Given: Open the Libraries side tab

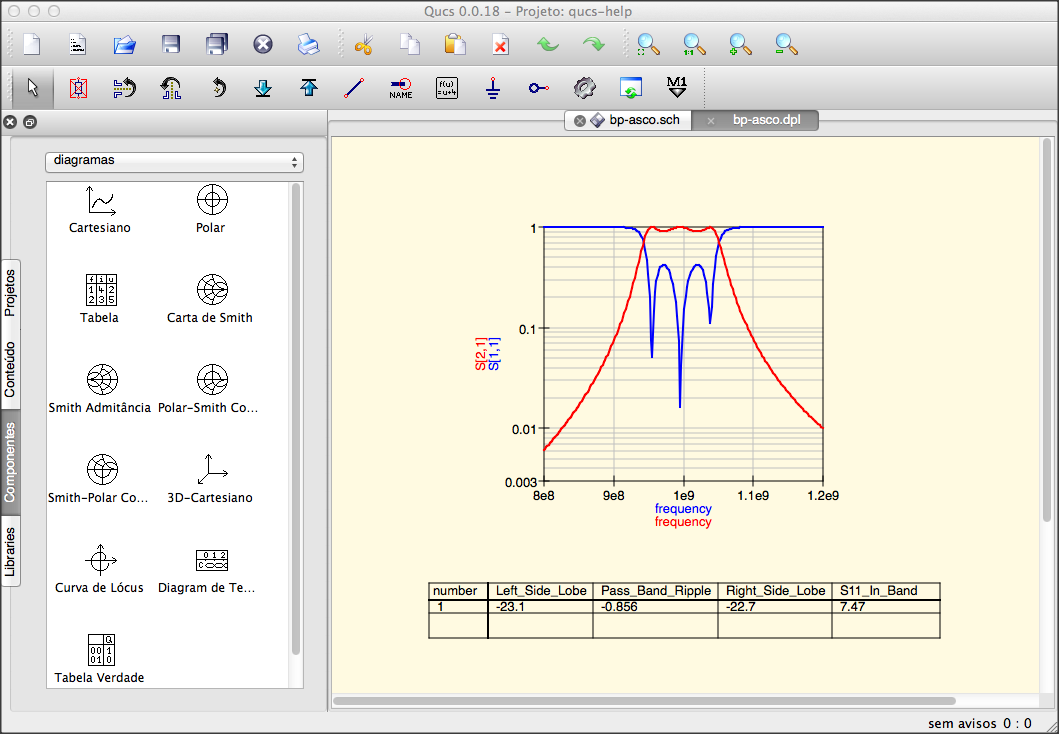Looking at the screenshot, I should 10,552.
